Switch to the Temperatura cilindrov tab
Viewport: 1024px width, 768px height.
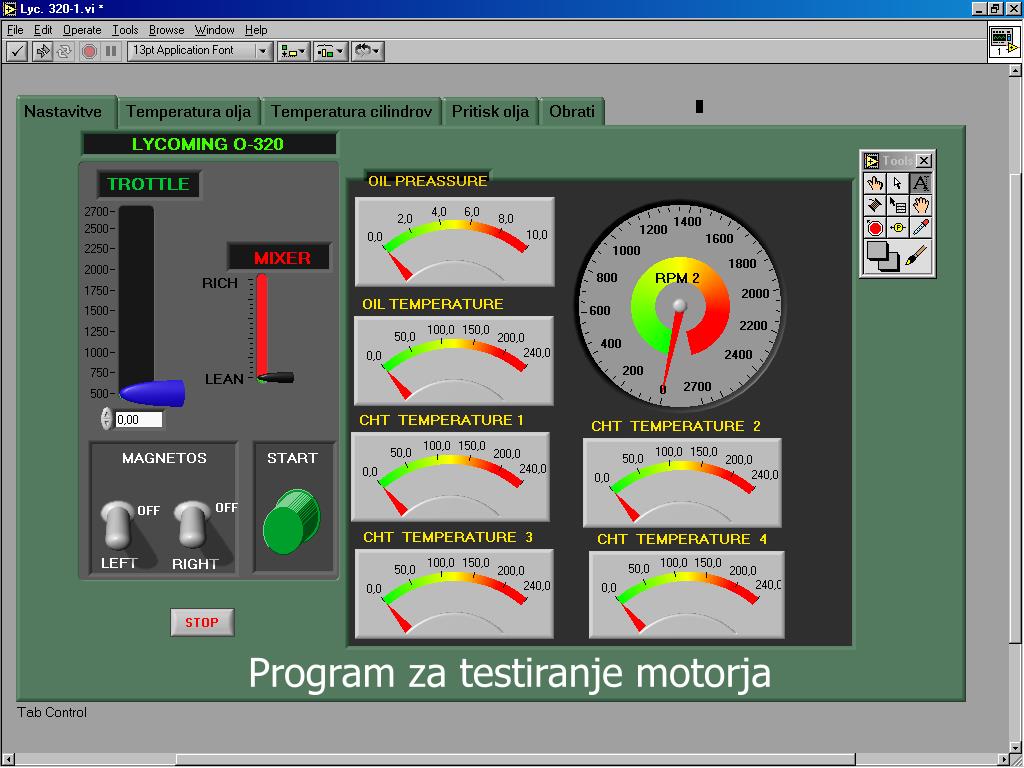(351, 112)
